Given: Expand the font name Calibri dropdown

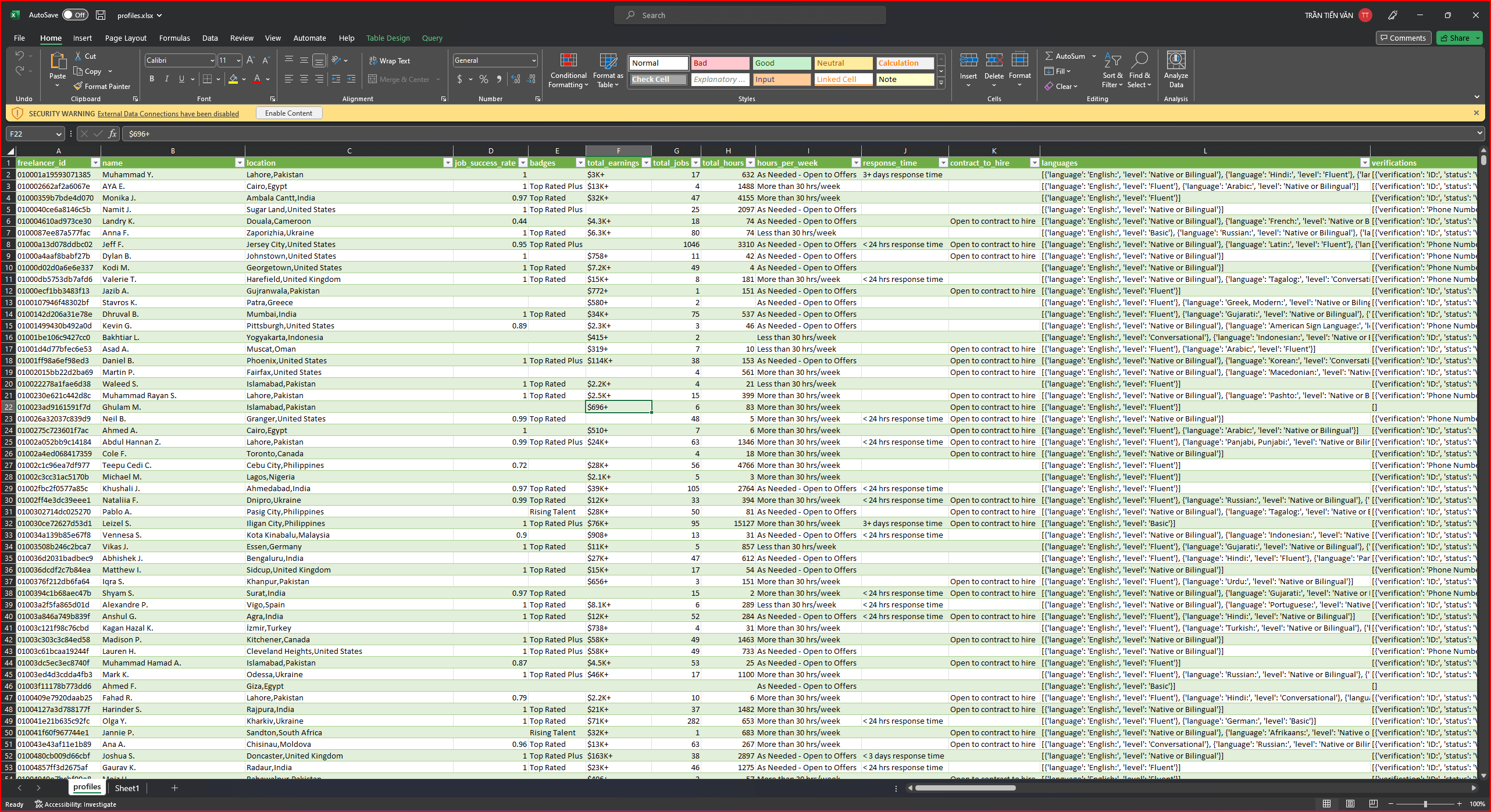Looking at the screenshot, I should click(212, 60).
